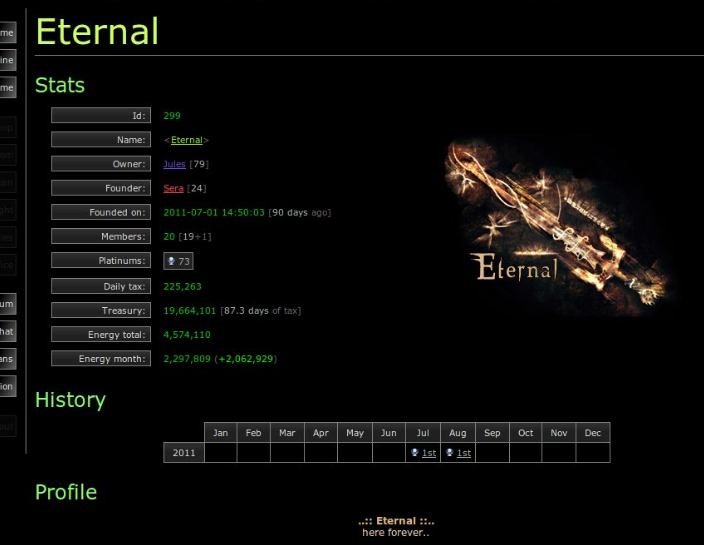This screenshot has width=704, height=545.
Task: Open the Eternal link in the Name row
Action: (x=186, y=140)
